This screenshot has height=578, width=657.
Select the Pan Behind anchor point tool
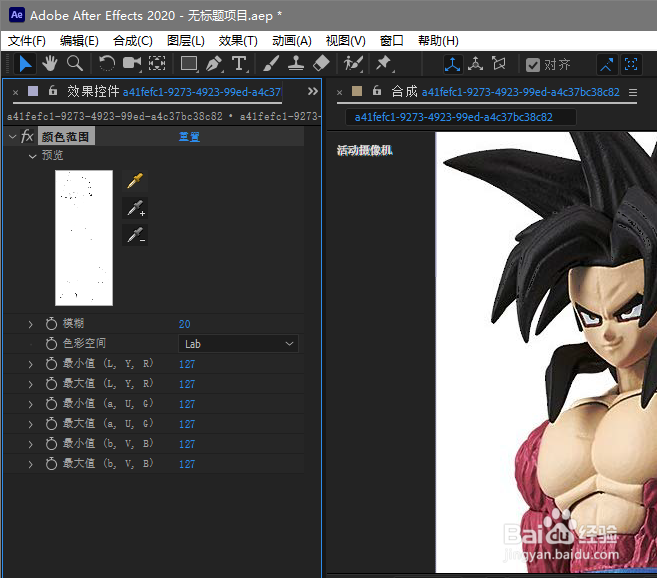click(157, 64)
